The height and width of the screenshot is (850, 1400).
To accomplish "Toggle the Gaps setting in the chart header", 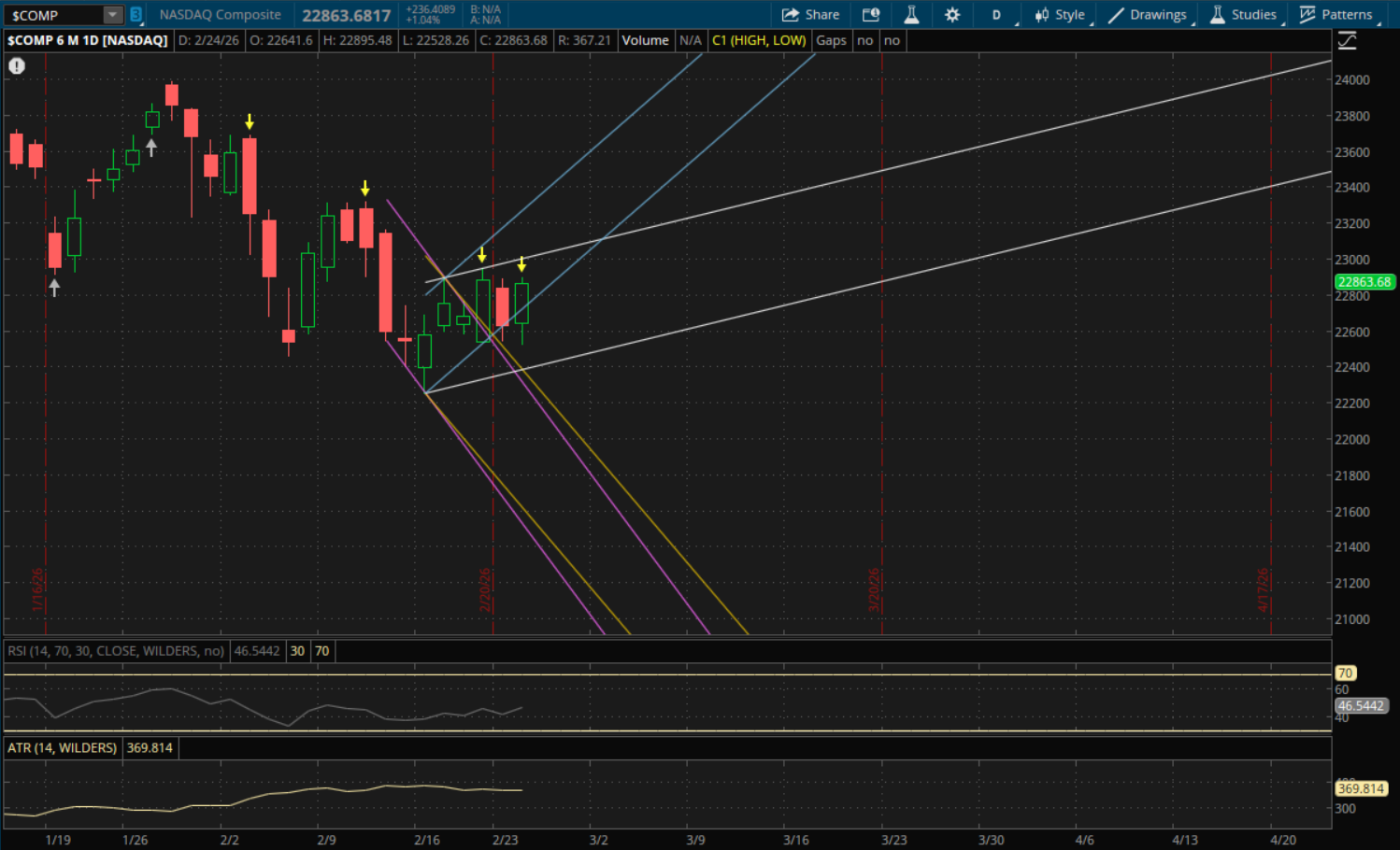I will tap(831, 41).
